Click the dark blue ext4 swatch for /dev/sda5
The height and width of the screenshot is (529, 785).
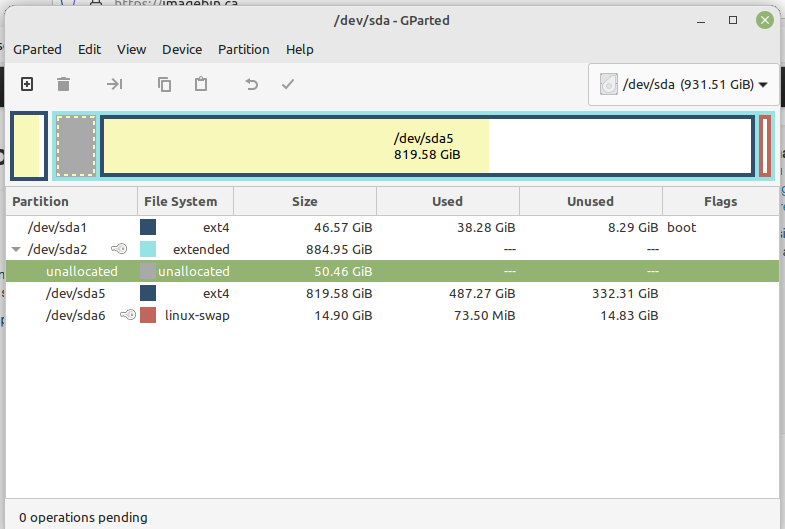click(148, 293)
